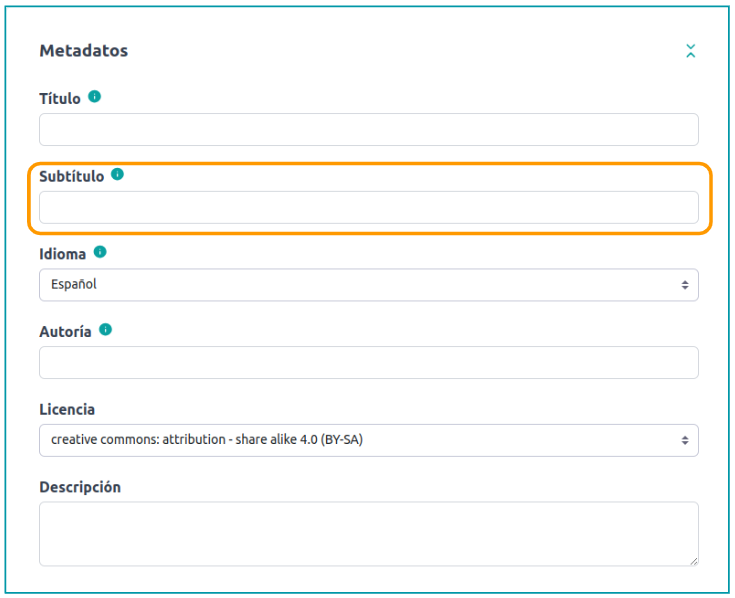Viewport: 735px width, 598px height.
Task: Click inside the Descripción text area
Action: (368, 533)
